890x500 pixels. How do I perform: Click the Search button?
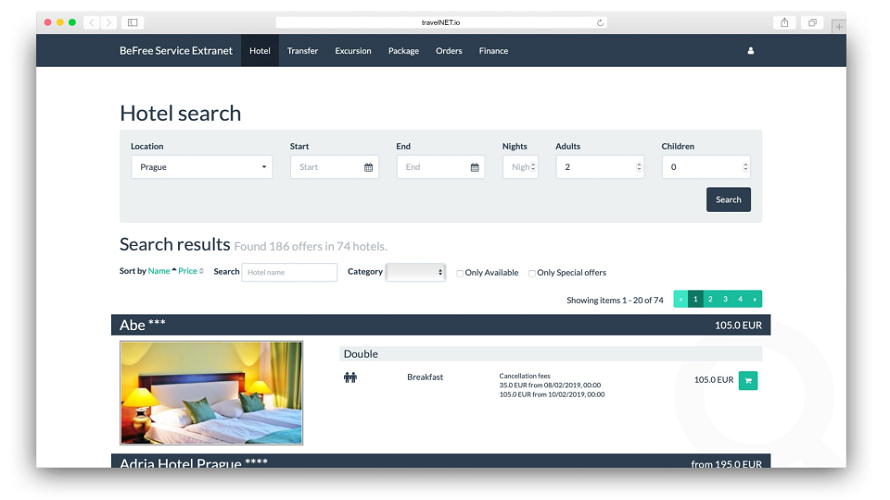(x=728, y=200)
